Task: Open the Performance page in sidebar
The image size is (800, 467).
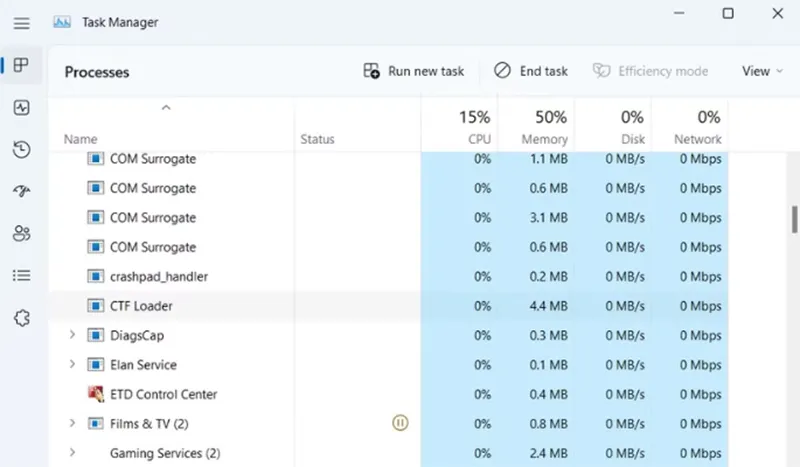Action: click(x=21, y=107)
